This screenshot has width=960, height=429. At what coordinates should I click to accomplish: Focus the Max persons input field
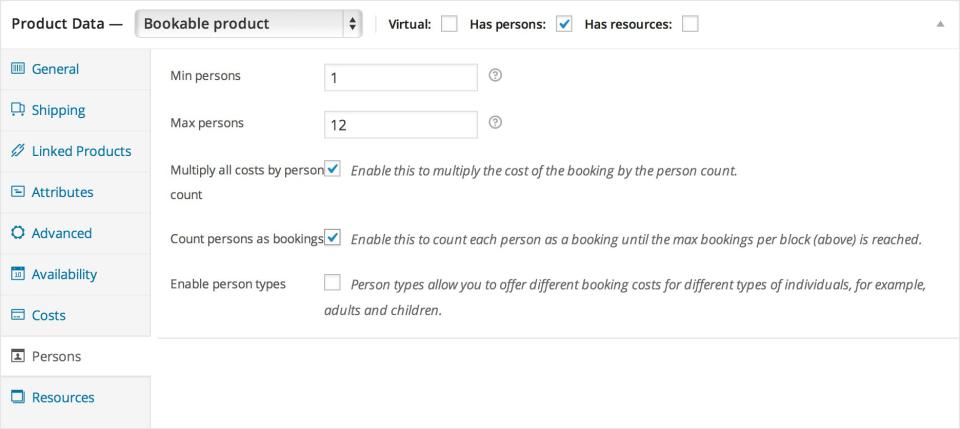point(401,125)
